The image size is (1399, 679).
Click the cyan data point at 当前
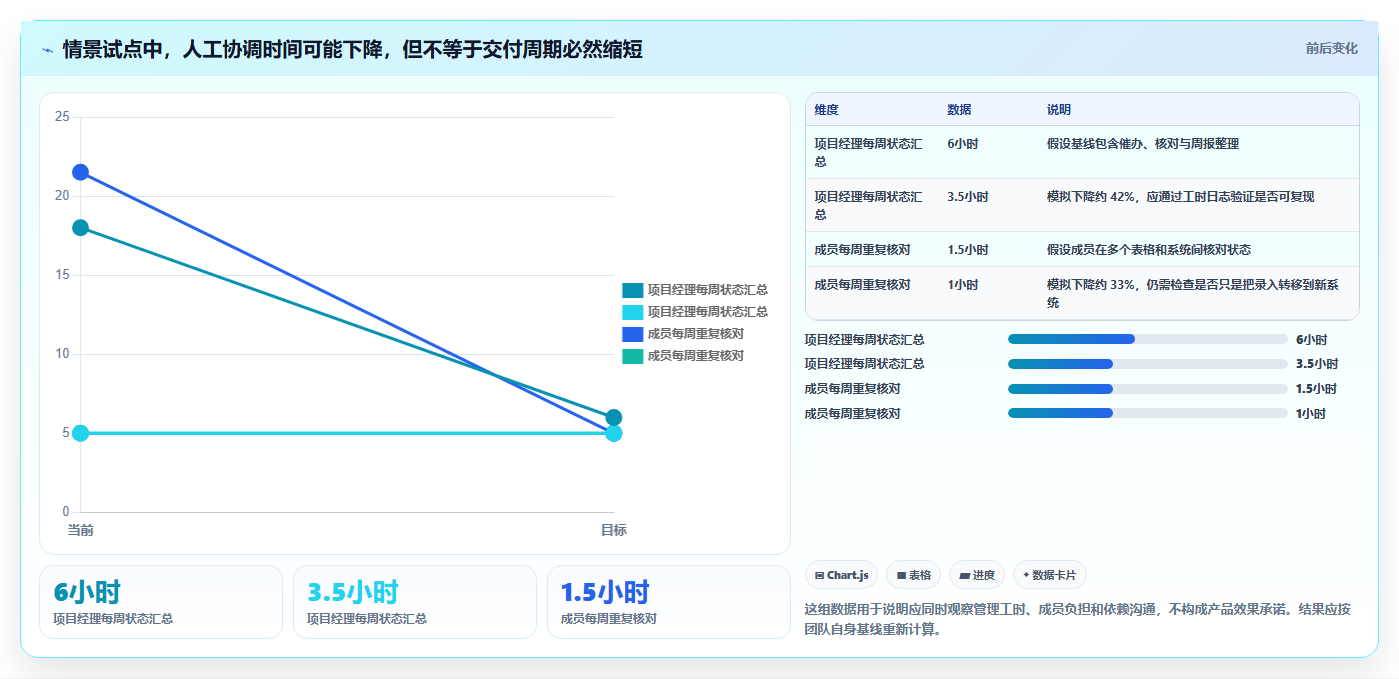(x=80, y=433)
